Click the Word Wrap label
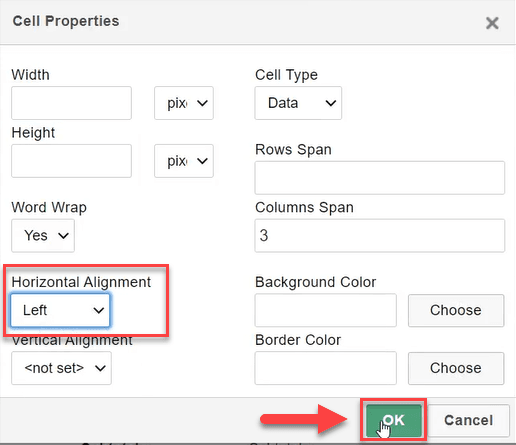Viewport: 516px width, 445px height. click(49, 207)
